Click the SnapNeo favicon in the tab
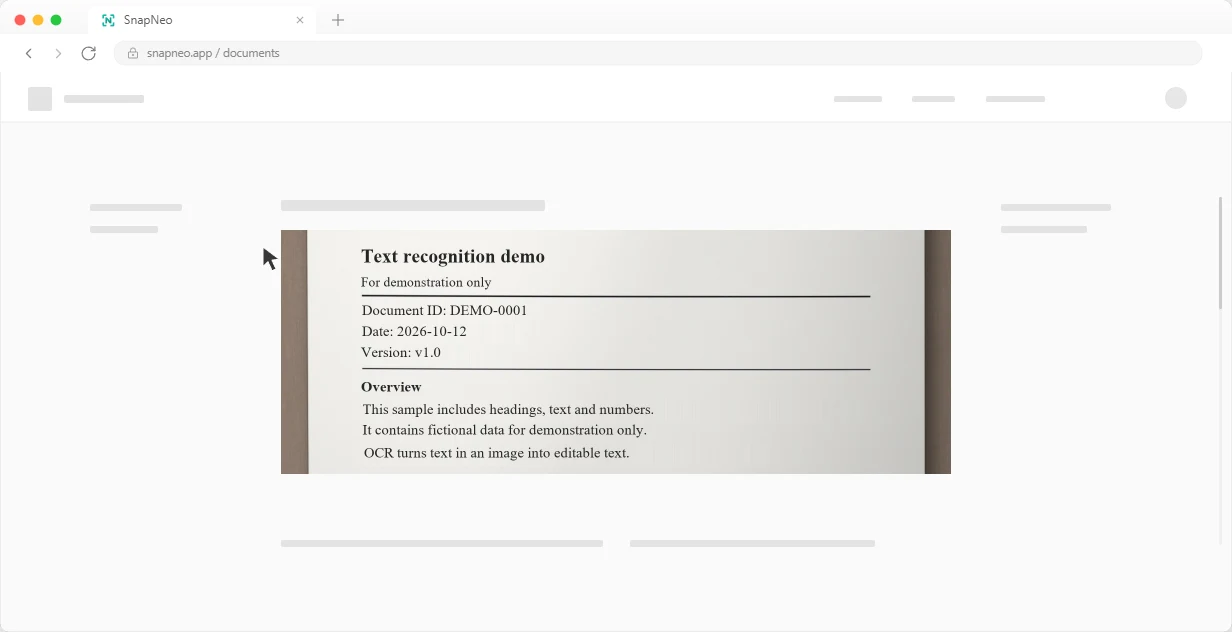Viewport: 1232px width, 632px height. (x=109, y=20)
